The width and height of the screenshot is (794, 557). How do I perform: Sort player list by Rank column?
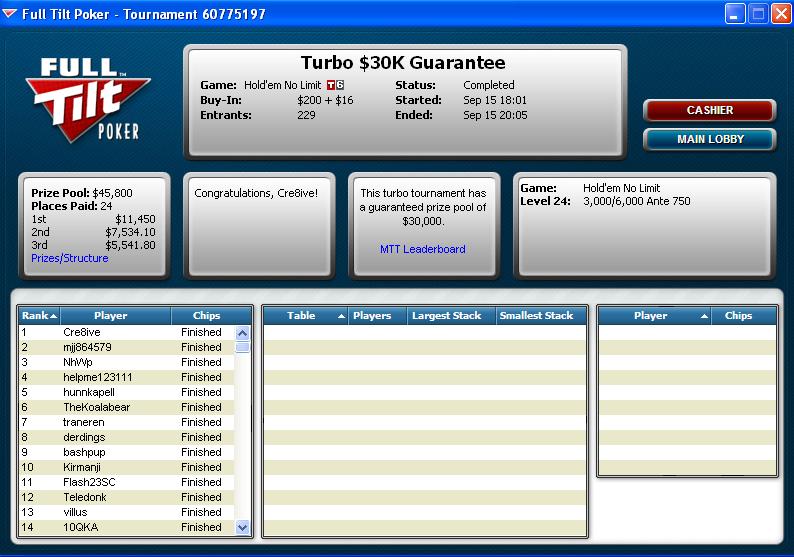point(39,315)
